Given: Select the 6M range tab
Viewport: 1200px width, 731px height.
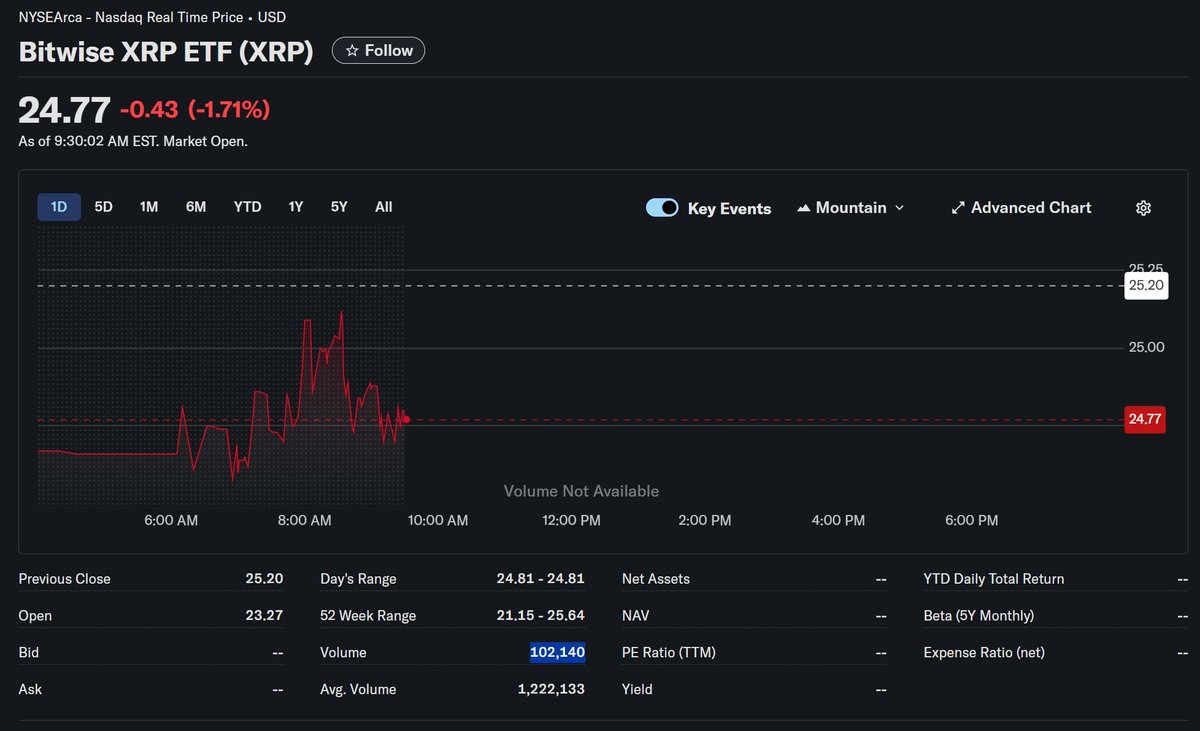Looking at the screenshot, I should click(x=196, y=207).
